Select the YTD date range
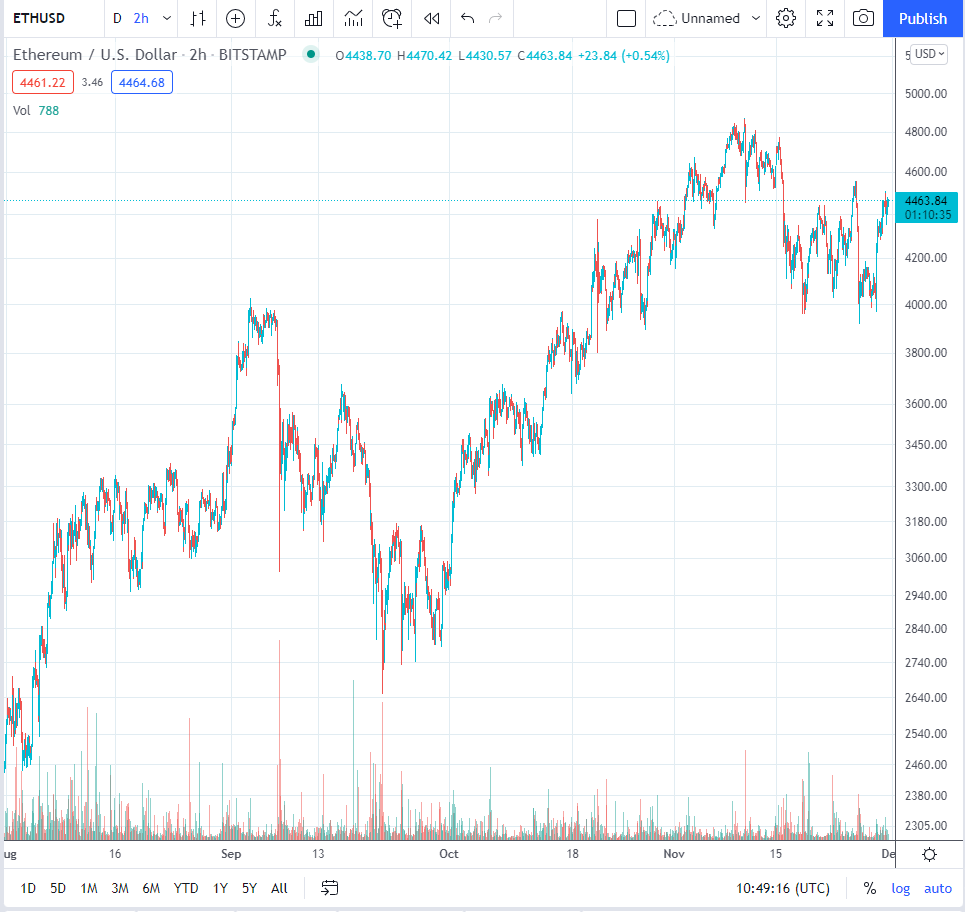 (x=186, y=888)
